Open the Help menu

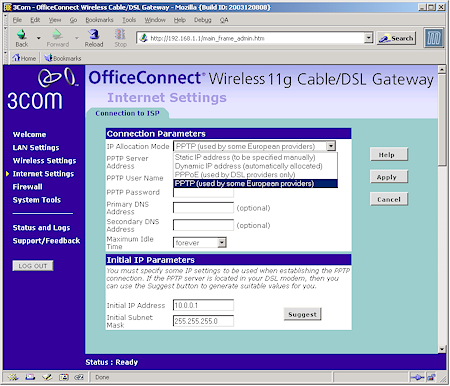pos(179,20)
